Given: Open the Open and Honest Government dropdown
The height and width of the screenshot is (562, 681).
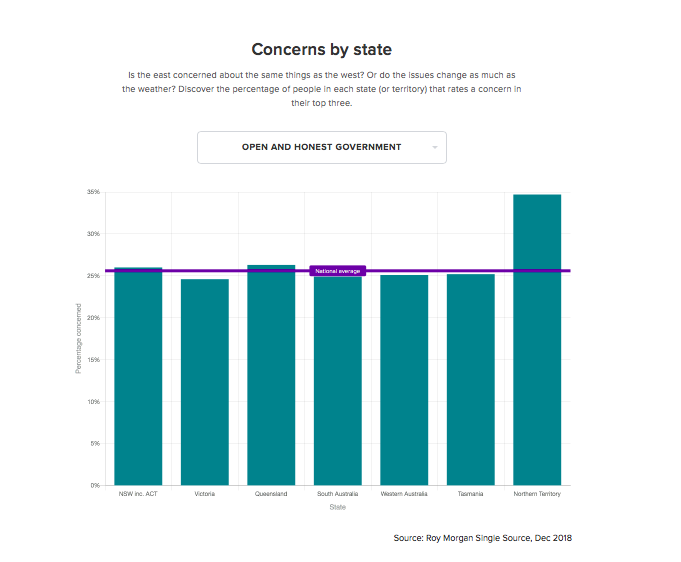Looking at the screenshot, I should tap(321, 147).
